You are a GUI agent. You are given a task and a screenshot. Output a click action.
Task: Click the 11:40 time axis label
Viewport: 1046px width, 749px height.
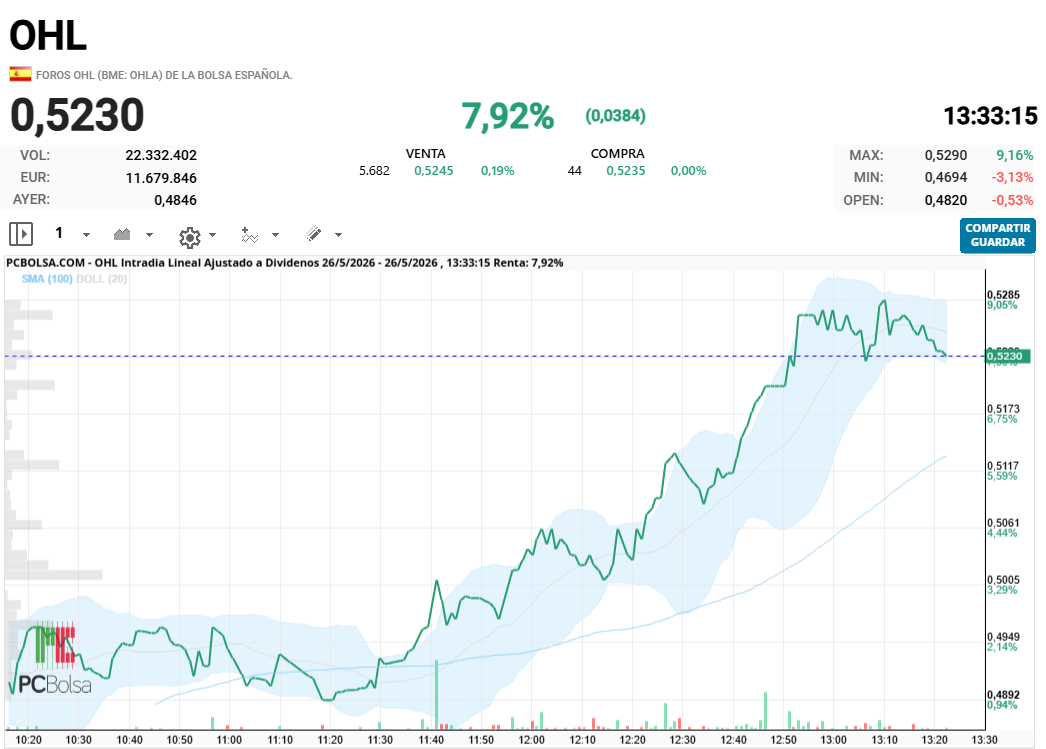click(x=431, y=740)
